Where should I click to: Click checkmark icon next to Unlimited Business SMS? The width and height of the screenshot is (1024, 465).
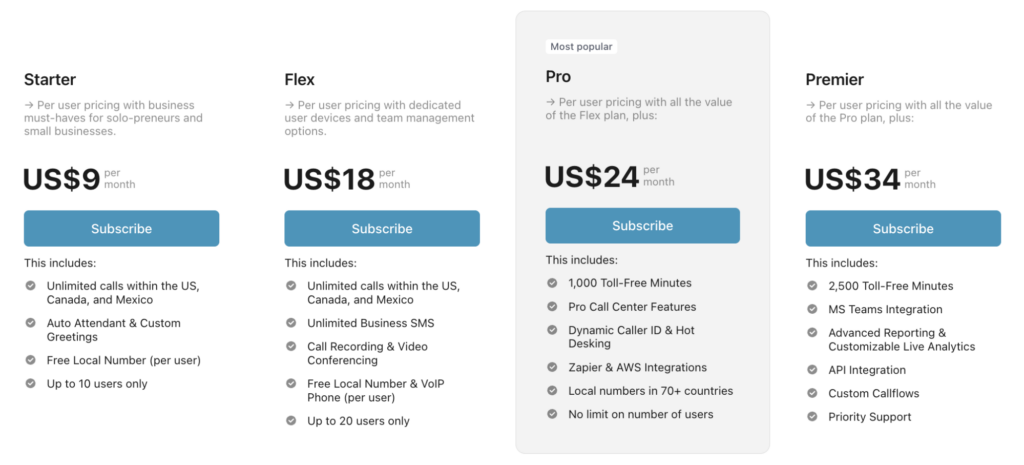(292, 323)
